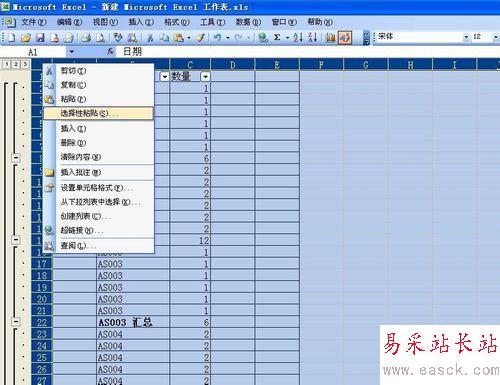Click the Print toolbar icon
The image size is (500, 385).
click(87, 38)
